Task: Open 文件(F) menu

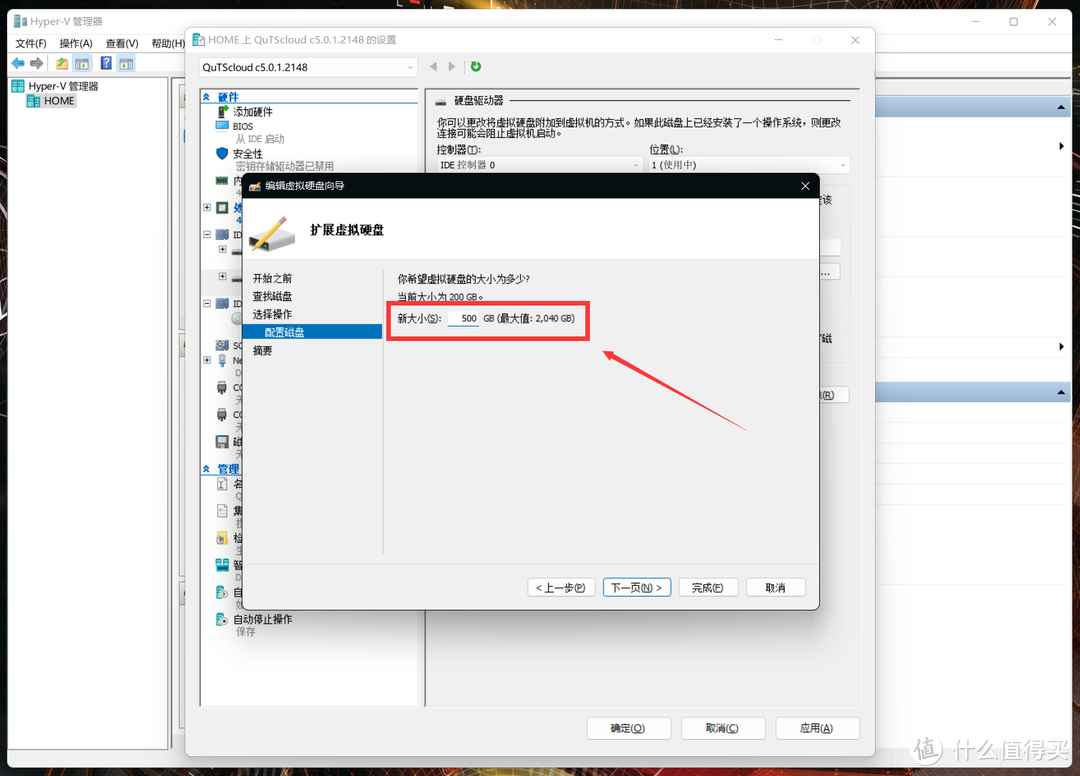Action: coord(31,43)
